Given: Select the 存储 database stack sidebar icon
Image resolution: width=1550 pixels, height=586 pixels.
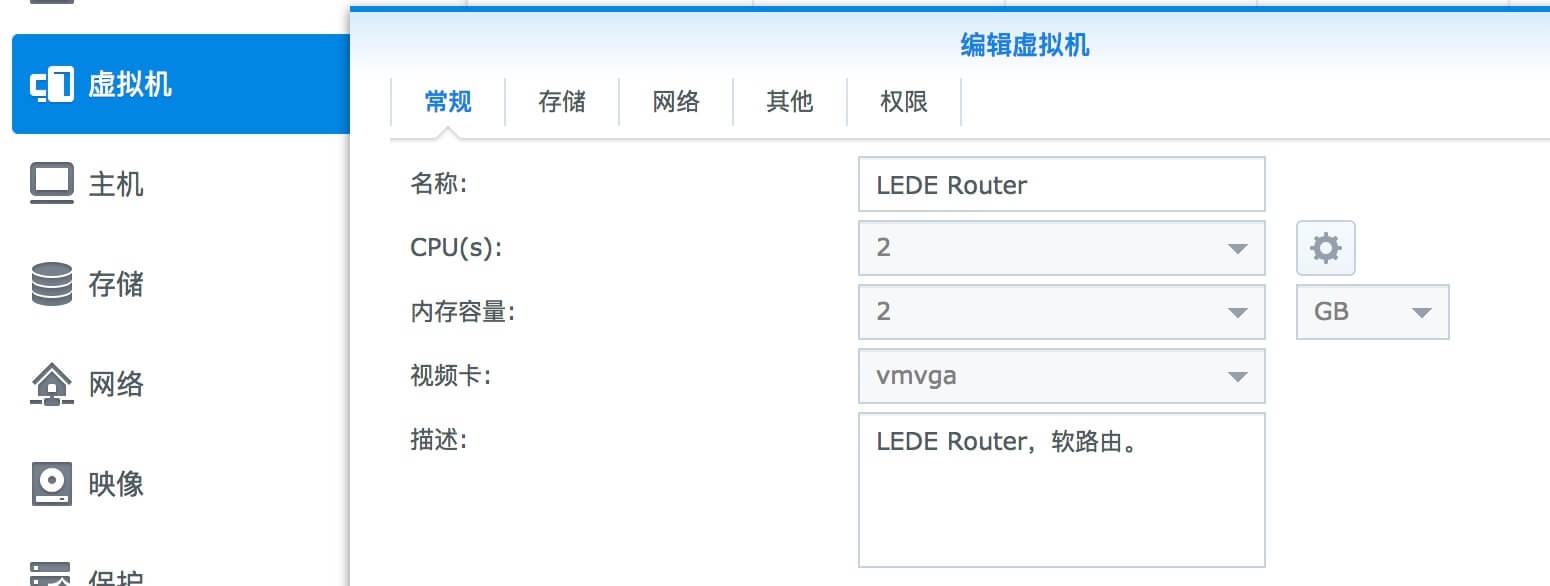Looking at the screenshot, I should click(52, 284).
